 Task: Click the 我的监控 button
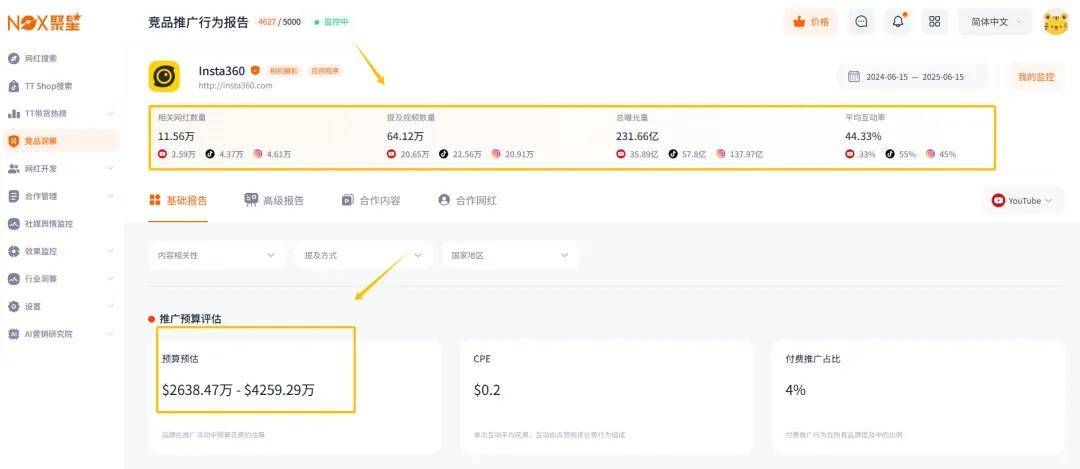point(1035,77)
